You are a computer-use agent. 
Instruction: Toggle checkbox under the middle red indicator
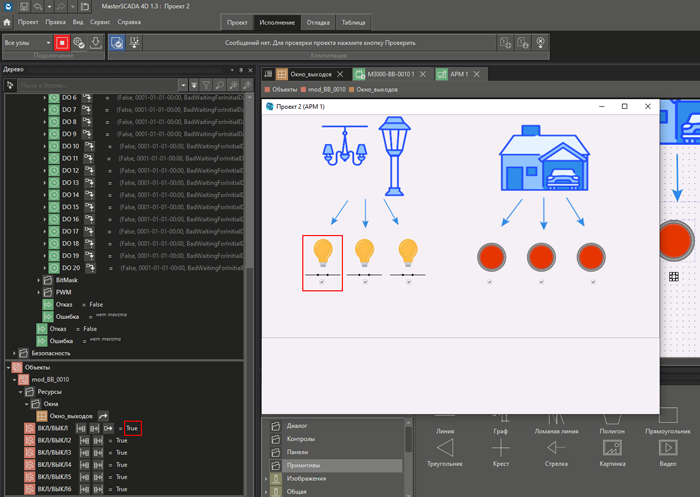(542, 282)
